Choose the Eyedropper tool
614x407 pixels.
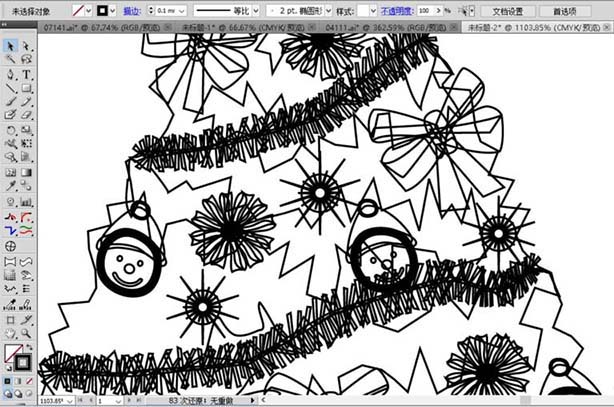10,186
